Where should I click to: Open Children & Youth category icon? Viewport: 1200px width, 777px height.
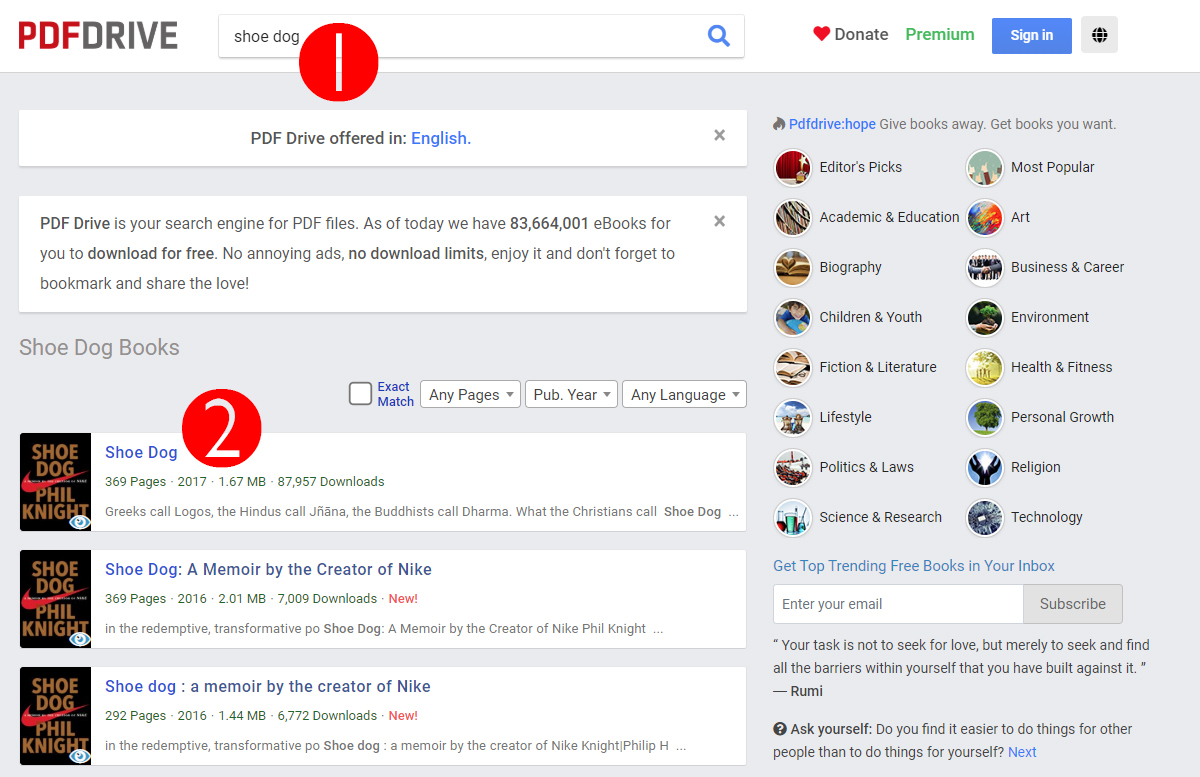pyautogui.click(x=793, y=317)
